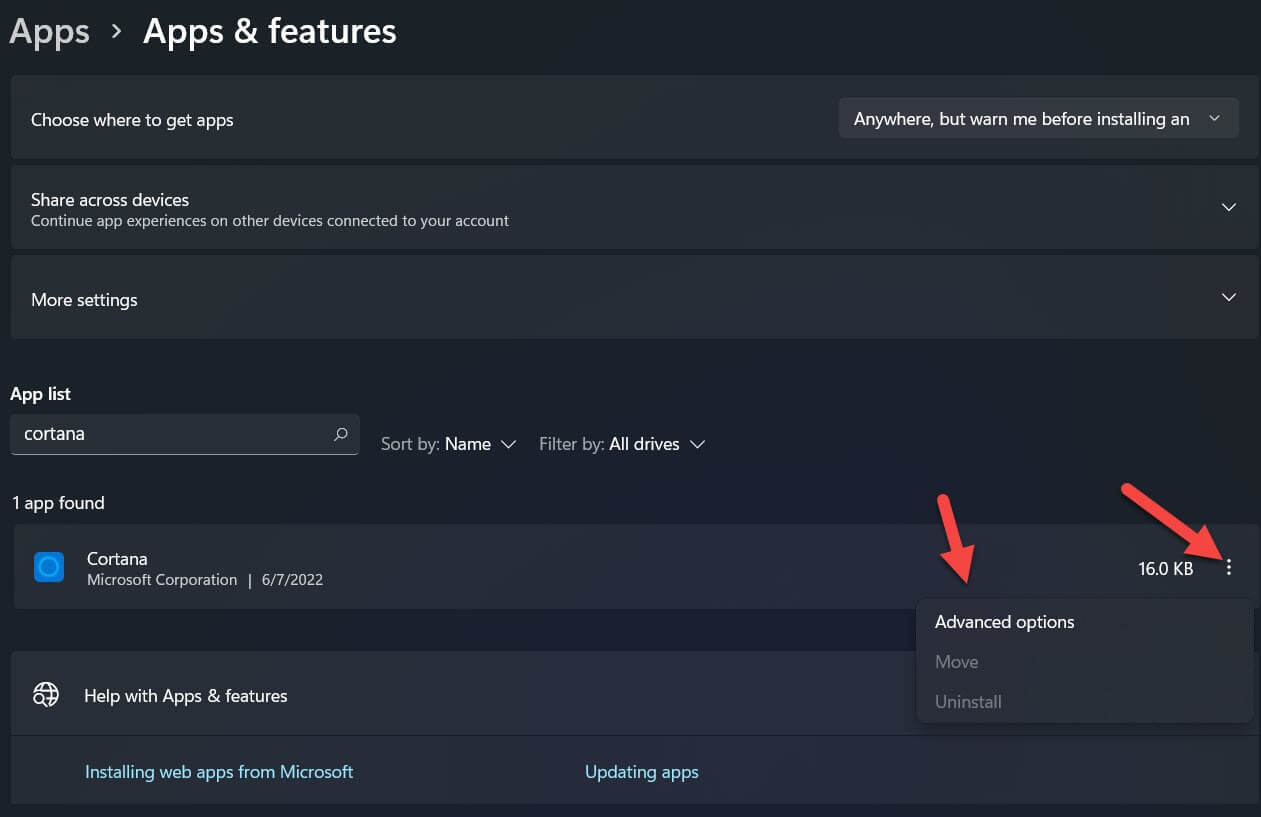Image resolution: width=1261 pixels, height=817 pixels.
Task: Open the 'Choose where to get apps' dropdown
Action: (1038, 119)
